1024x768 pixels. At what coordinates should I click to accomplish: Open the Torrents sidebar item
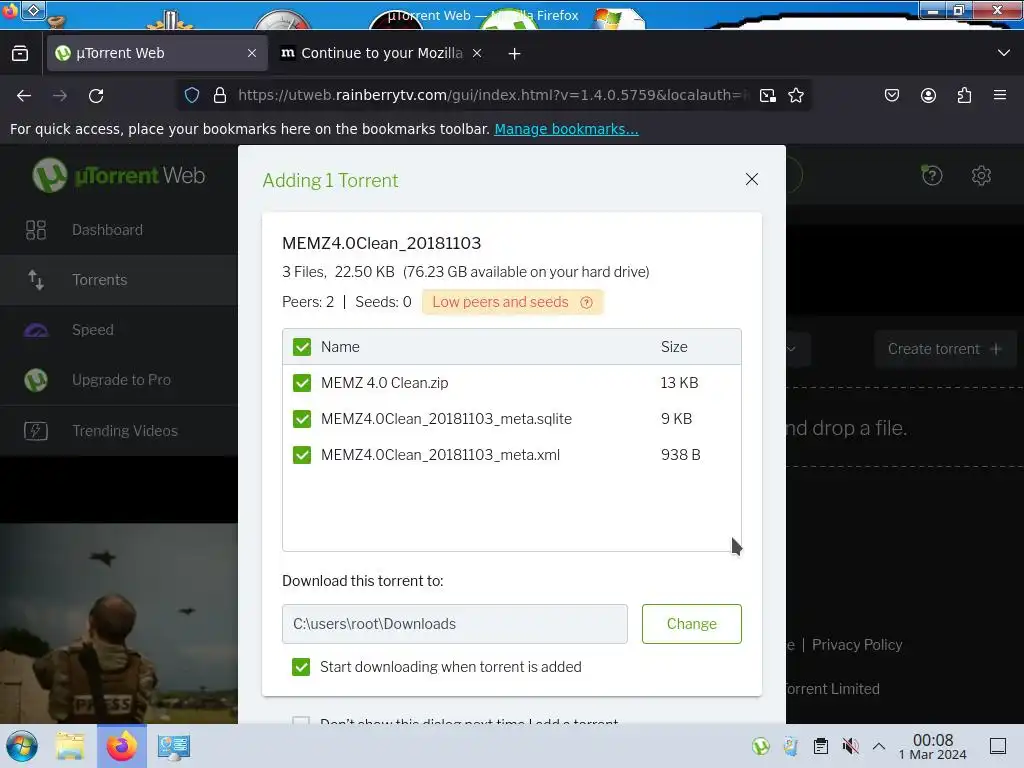click(118, 280)
